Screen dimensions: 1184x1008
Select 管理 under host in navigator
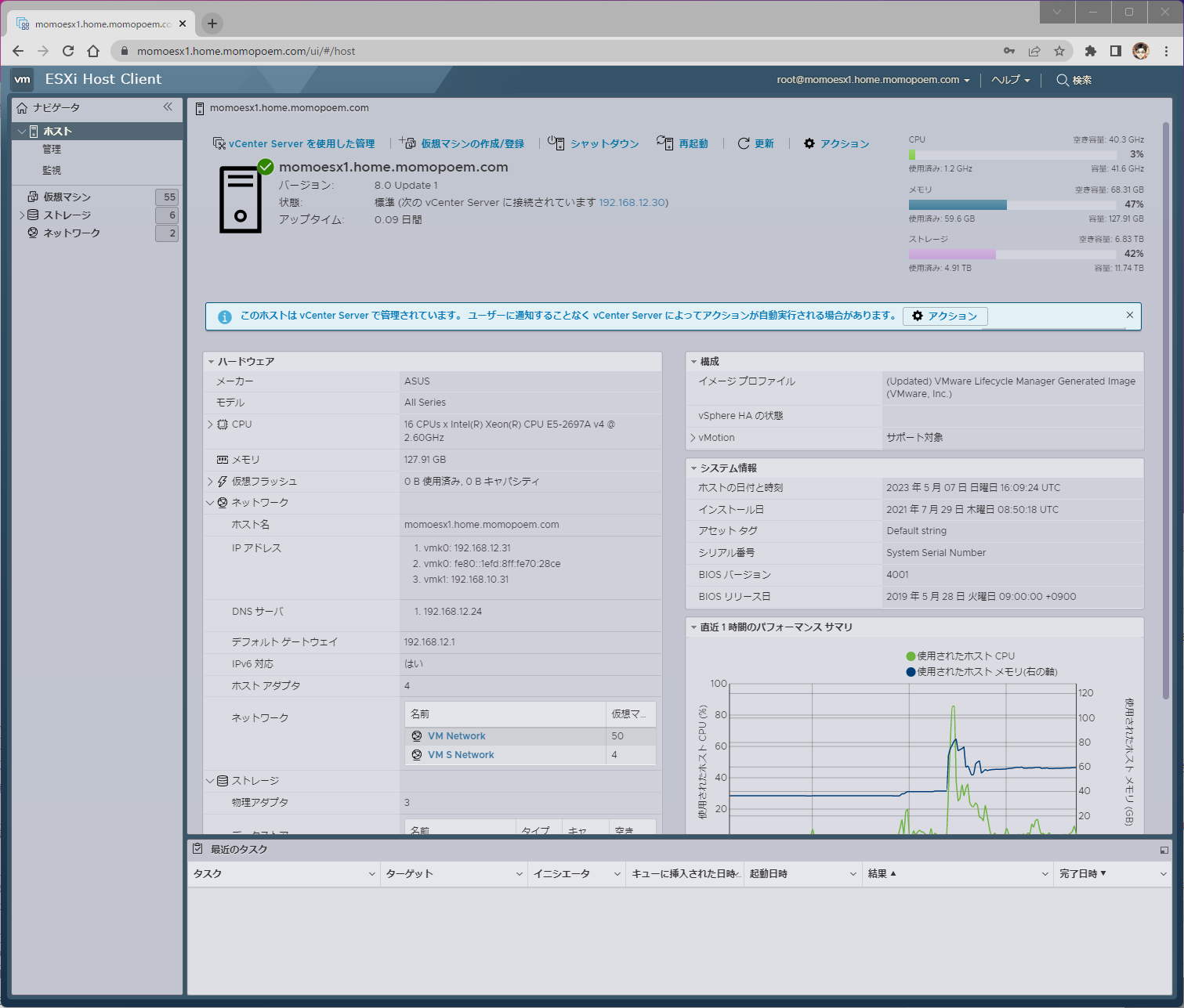coord(52,149)
